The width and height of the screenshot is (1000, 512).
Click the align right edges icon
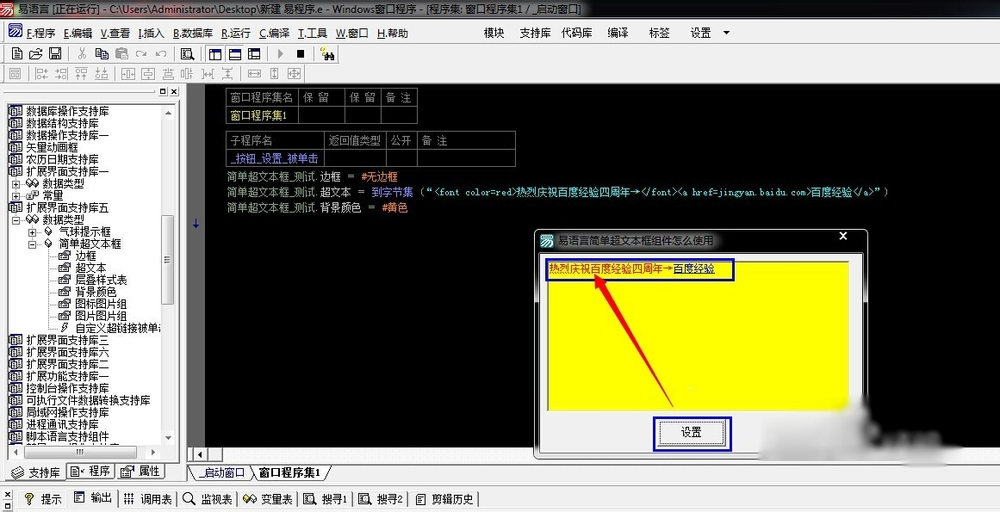(61, 74)
